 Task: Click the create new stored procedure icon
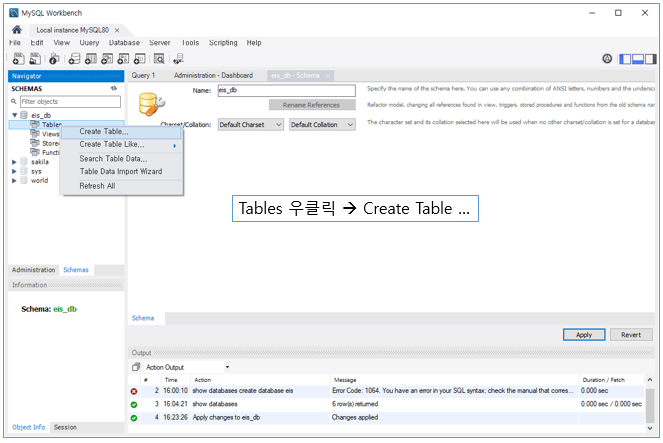[x=123, y=58]
